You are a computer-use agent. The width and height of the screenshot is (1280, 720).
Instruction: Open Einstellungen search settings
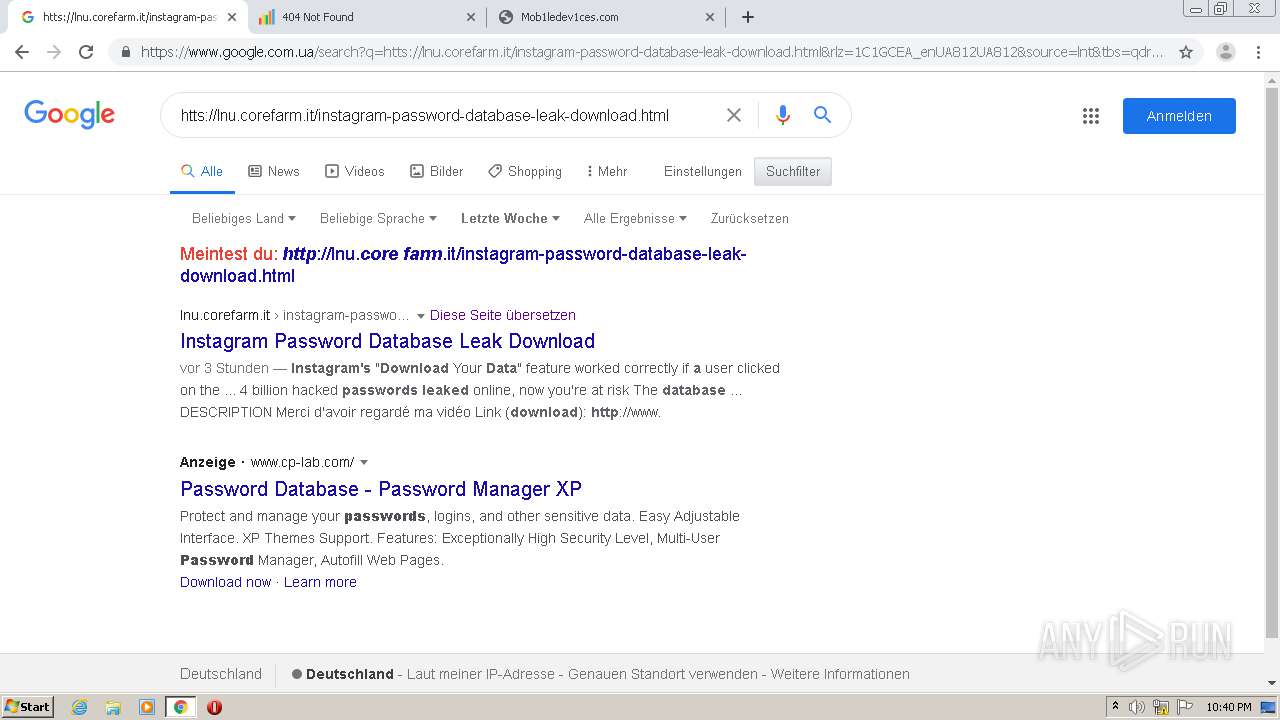click(703, 171)
